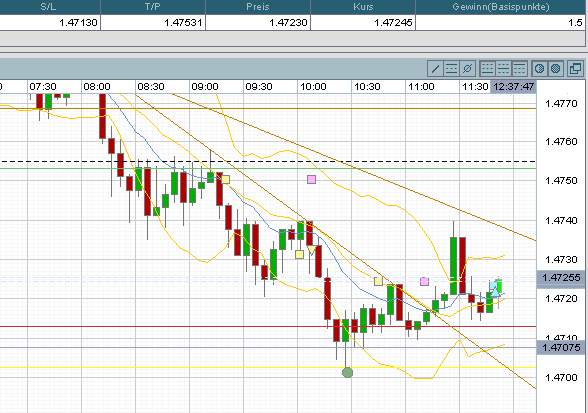Viewport: 588px width, 413px height.
Task: Click the Preis column header
Action: [x=258, y=7]
